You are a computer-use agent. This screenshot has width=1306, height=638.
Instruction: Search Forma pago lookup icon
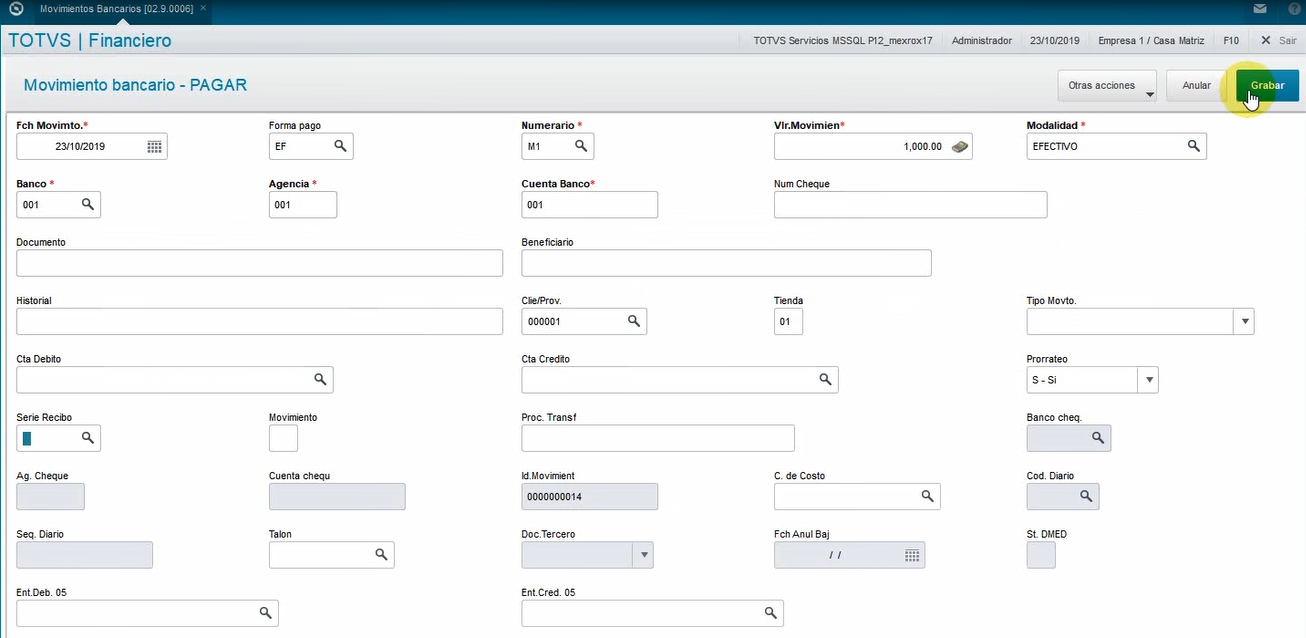pos(340,146)
